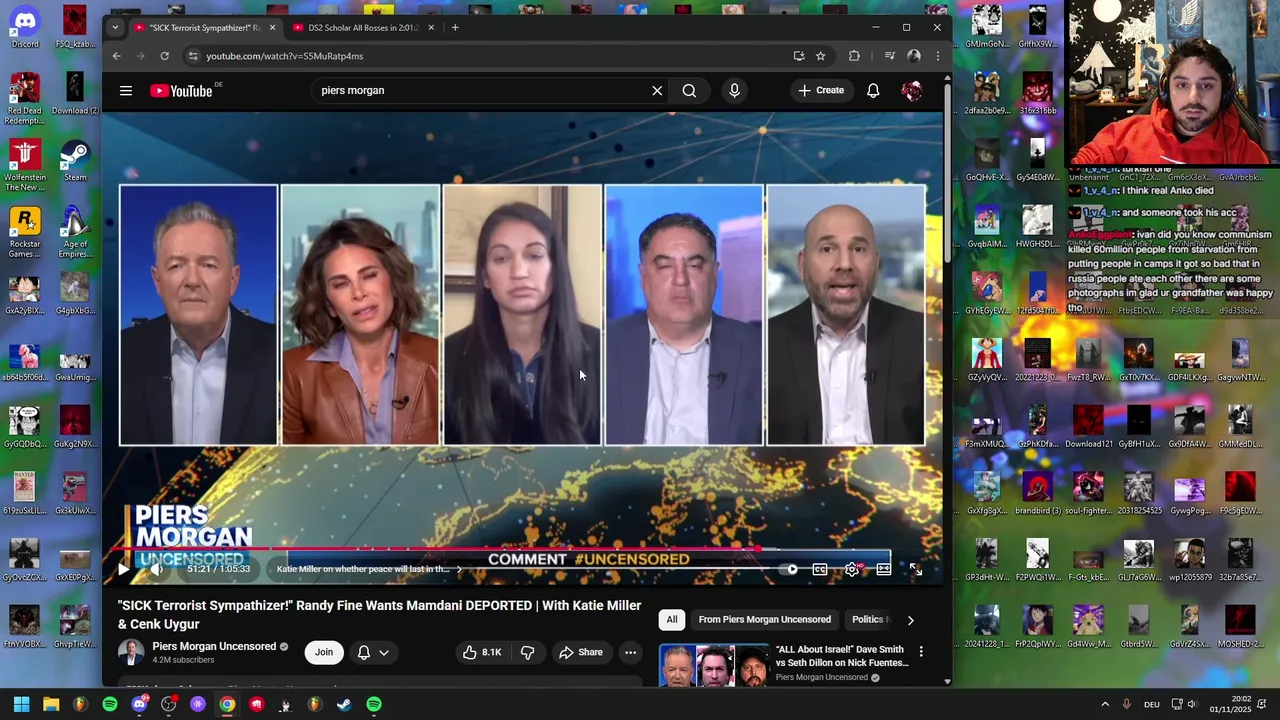Open the Discord desktop icon
Screen dimensions: 1280x720
click(x=25, y=27)
